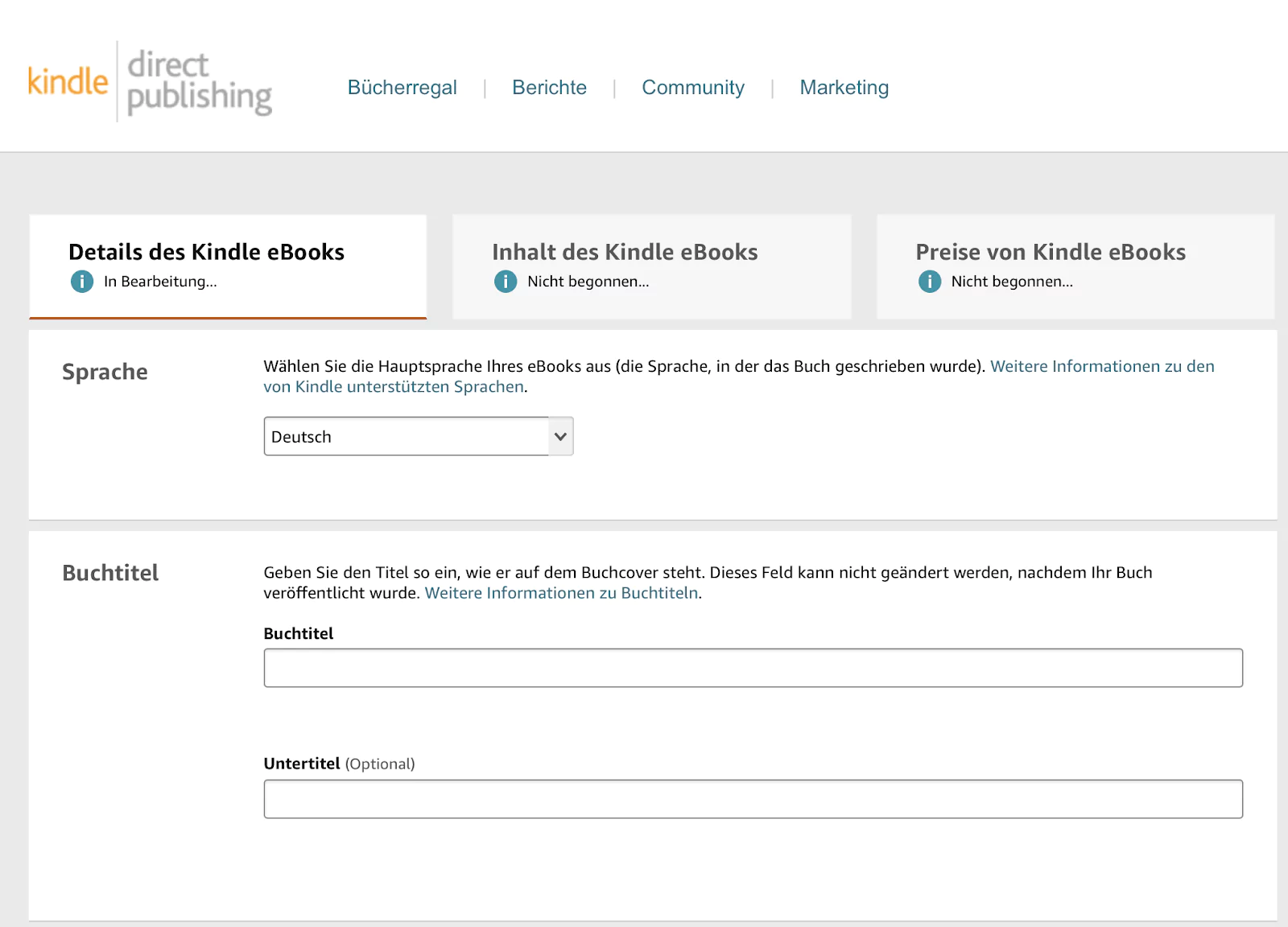
Task: Click into the Buchtitel input field
Action: click(753, 667)
